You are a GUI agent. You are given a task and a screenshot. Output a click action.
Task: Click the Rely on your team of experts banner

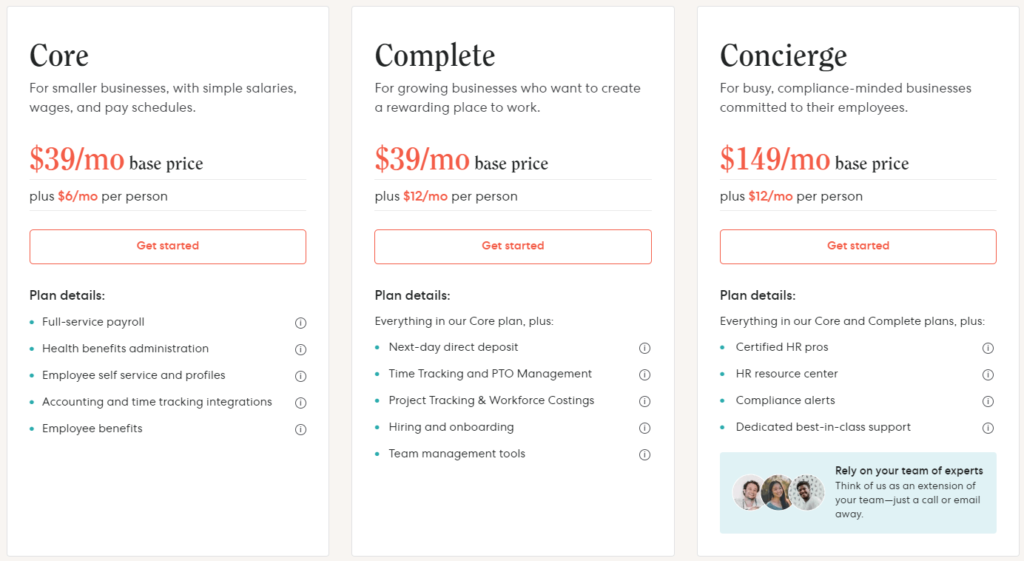pyautogui.click(x=858, y=493)
